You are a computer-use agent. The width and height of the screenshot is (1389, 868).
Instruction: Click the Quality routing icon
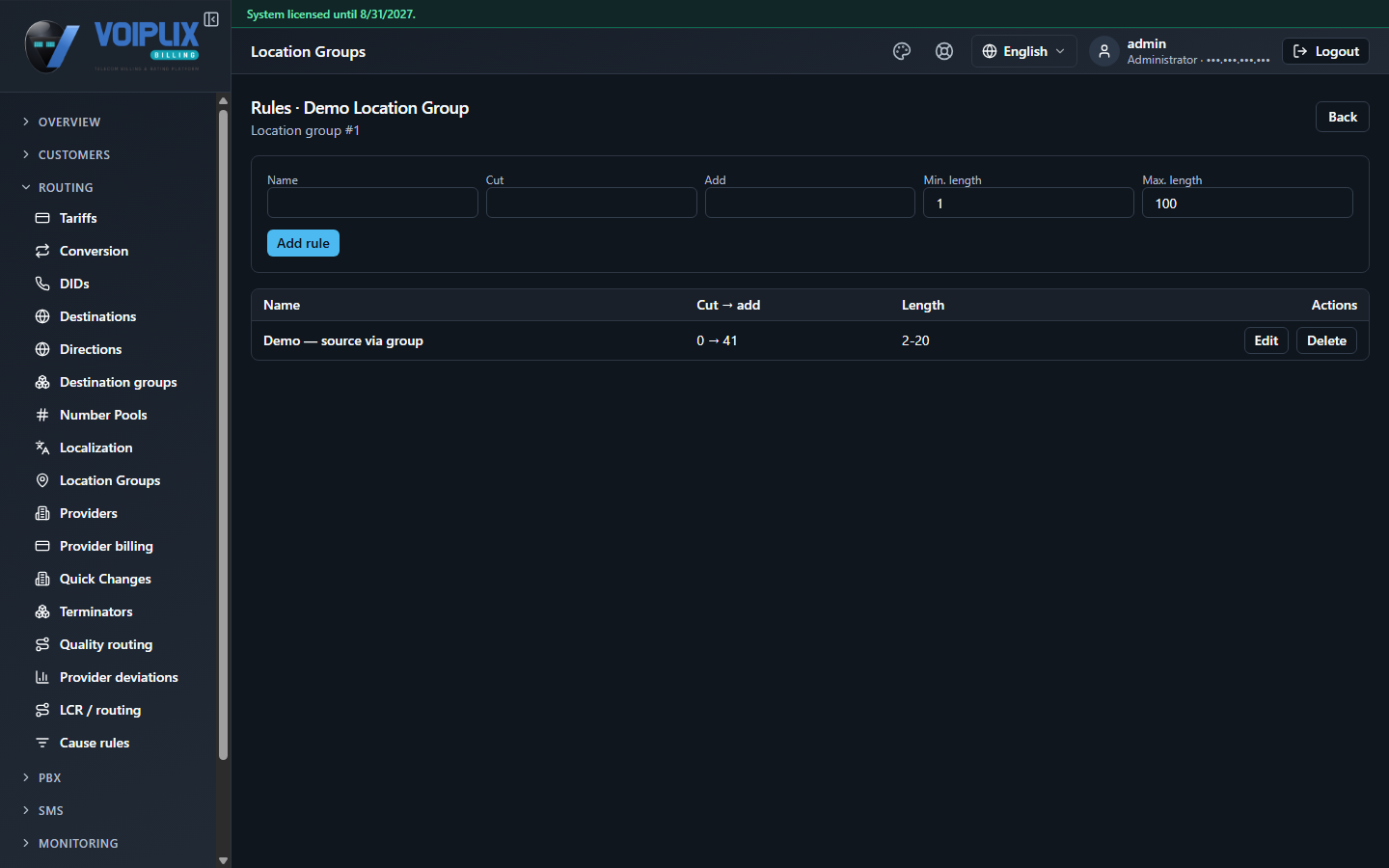[x=42, y=644]
